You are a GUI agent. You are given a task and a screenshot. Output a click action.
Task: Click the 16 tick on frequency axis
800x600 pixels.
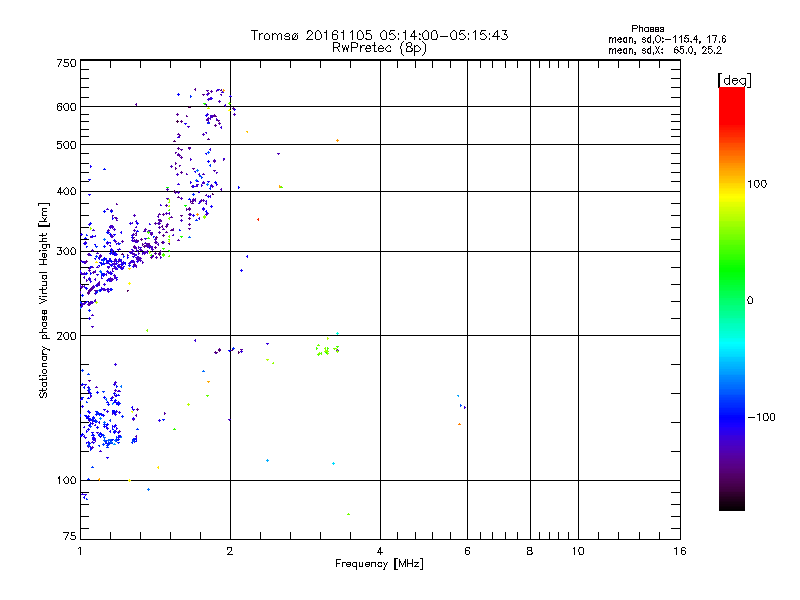(x=680, y=551)
